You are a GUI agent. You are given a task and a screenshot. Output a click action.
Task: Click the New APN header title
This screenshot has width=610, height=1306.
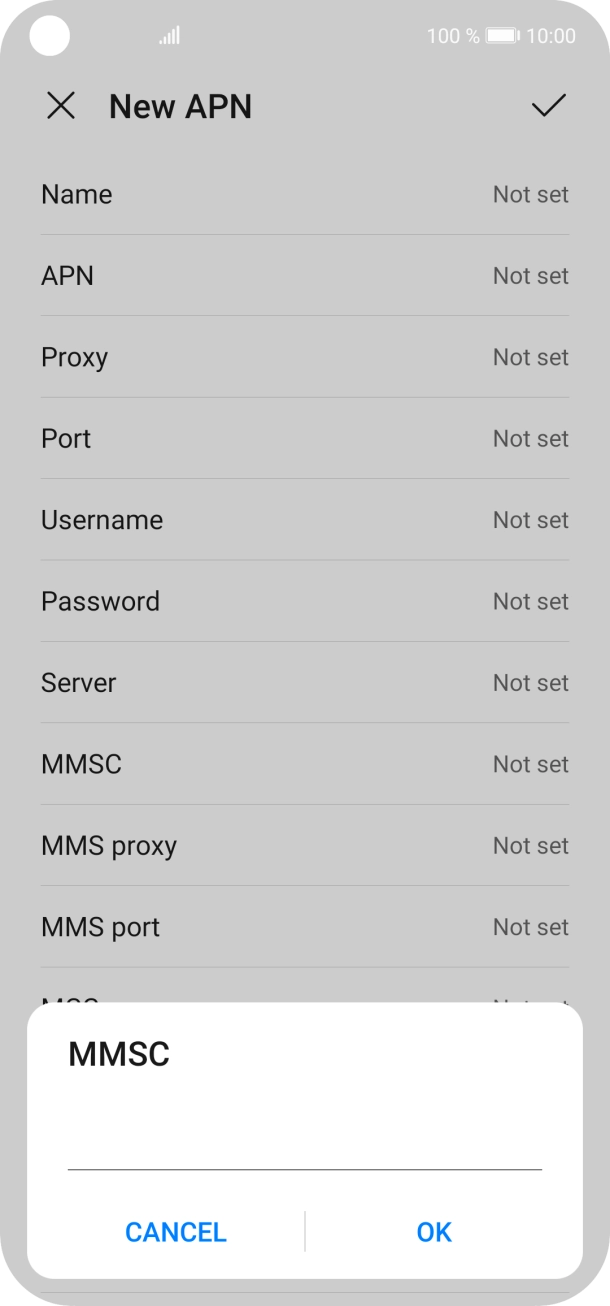(x=180, y=106)
